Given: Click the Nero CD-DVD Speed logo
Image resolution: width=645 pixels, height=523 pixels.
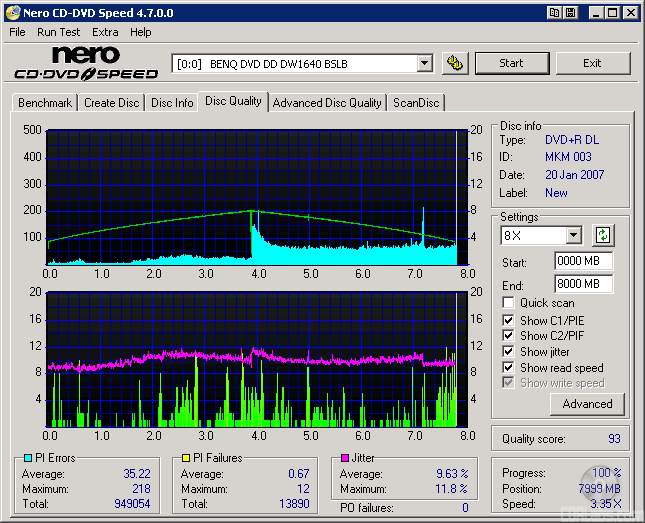Looking at the screenshot, I should [x=86, y=63].
